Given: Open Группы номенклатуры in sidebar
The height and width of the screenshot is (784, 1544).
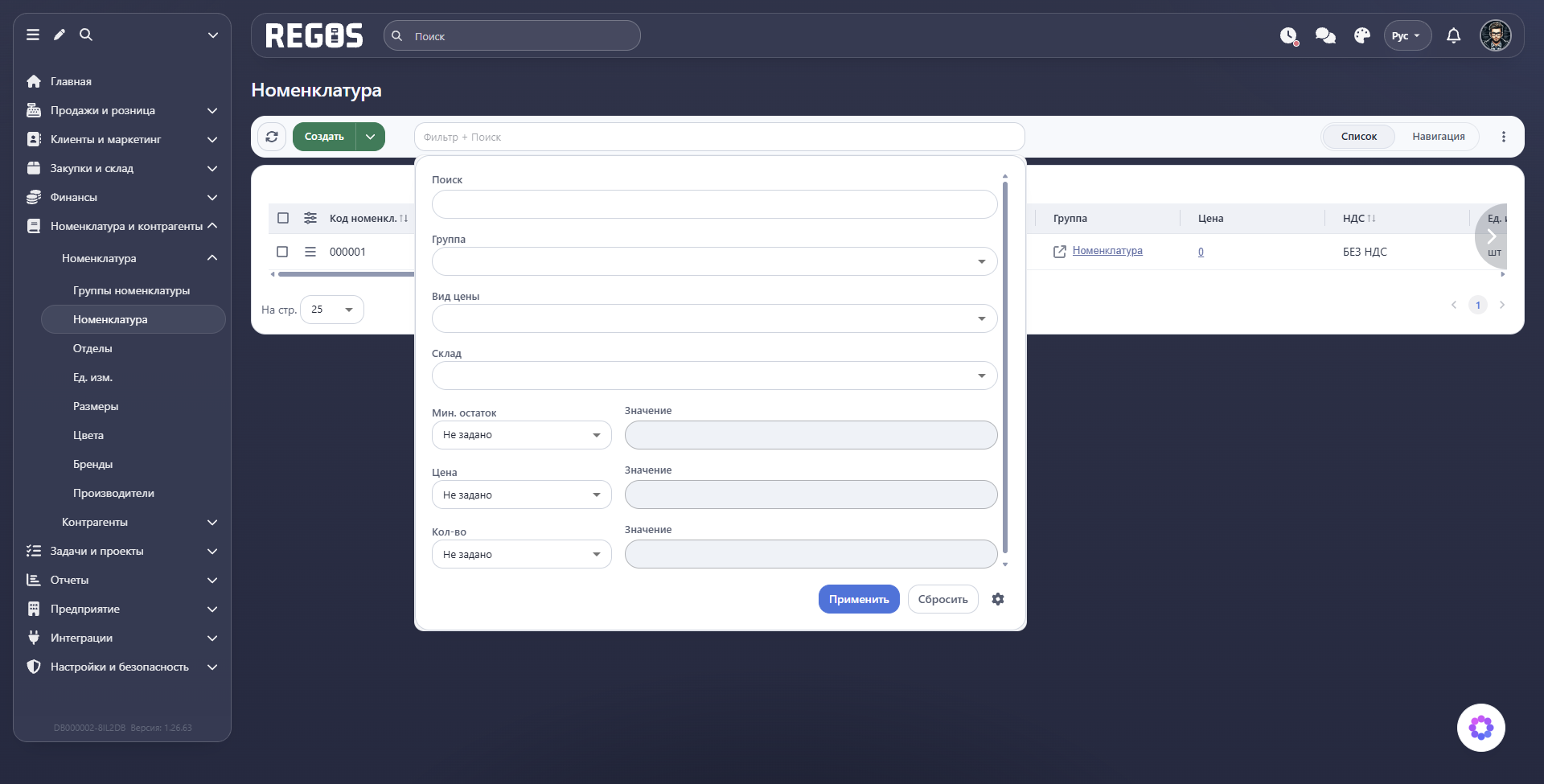Looking at the screenshot, I should click(x=132, y=290).
